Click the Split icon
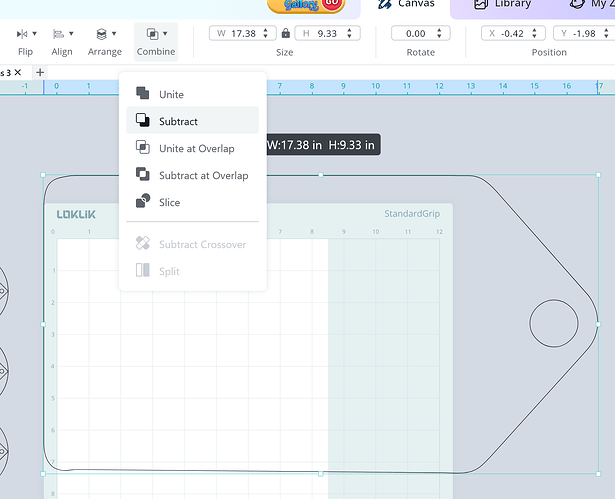The width and height of the screenshot is (615, 499). [142, 271]
